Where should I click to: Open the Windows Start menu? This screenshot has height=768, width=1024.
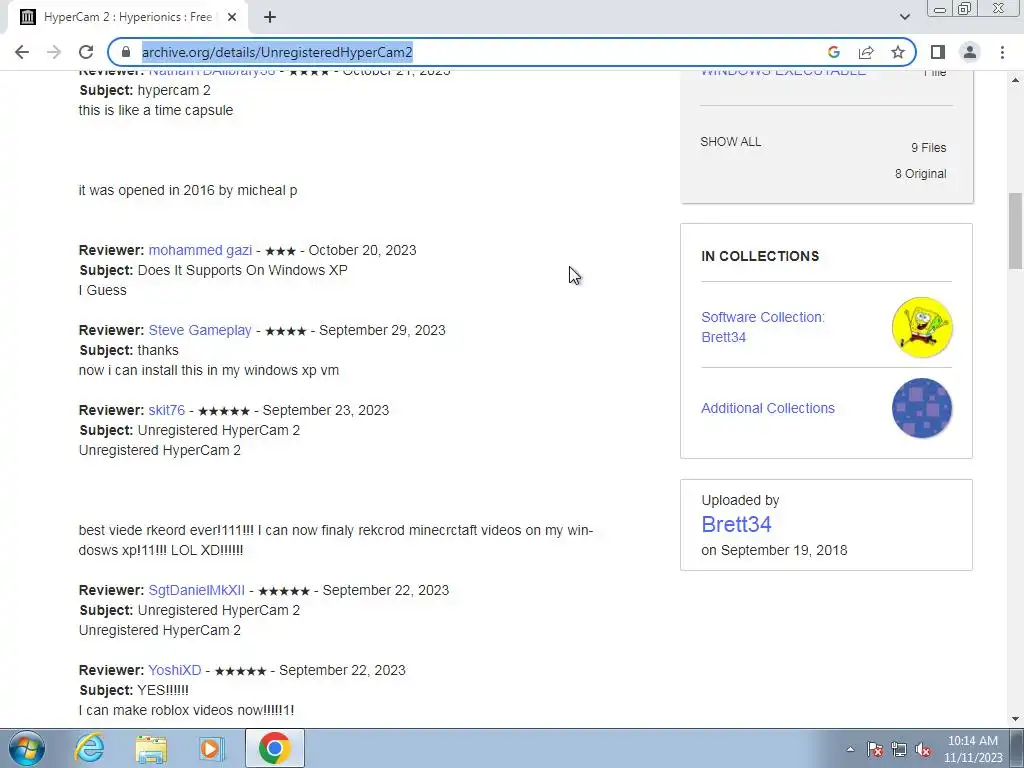coord(26,748)
